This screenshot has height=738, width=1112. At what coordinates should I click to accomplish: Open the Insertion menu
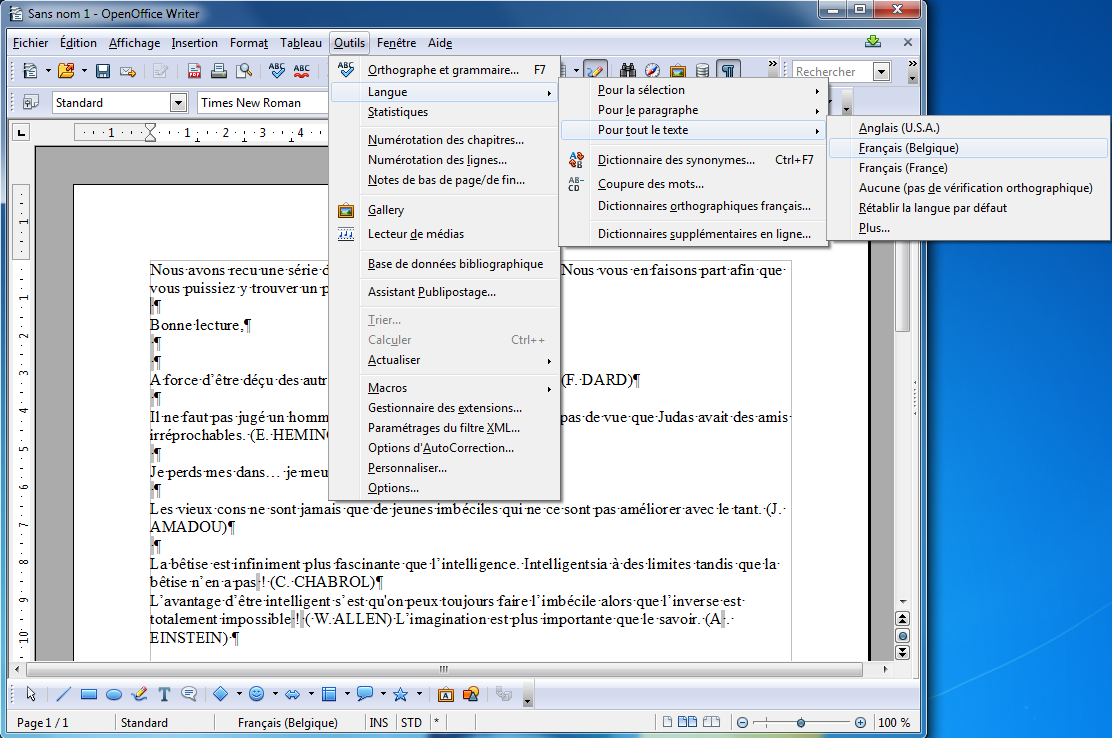194,43
